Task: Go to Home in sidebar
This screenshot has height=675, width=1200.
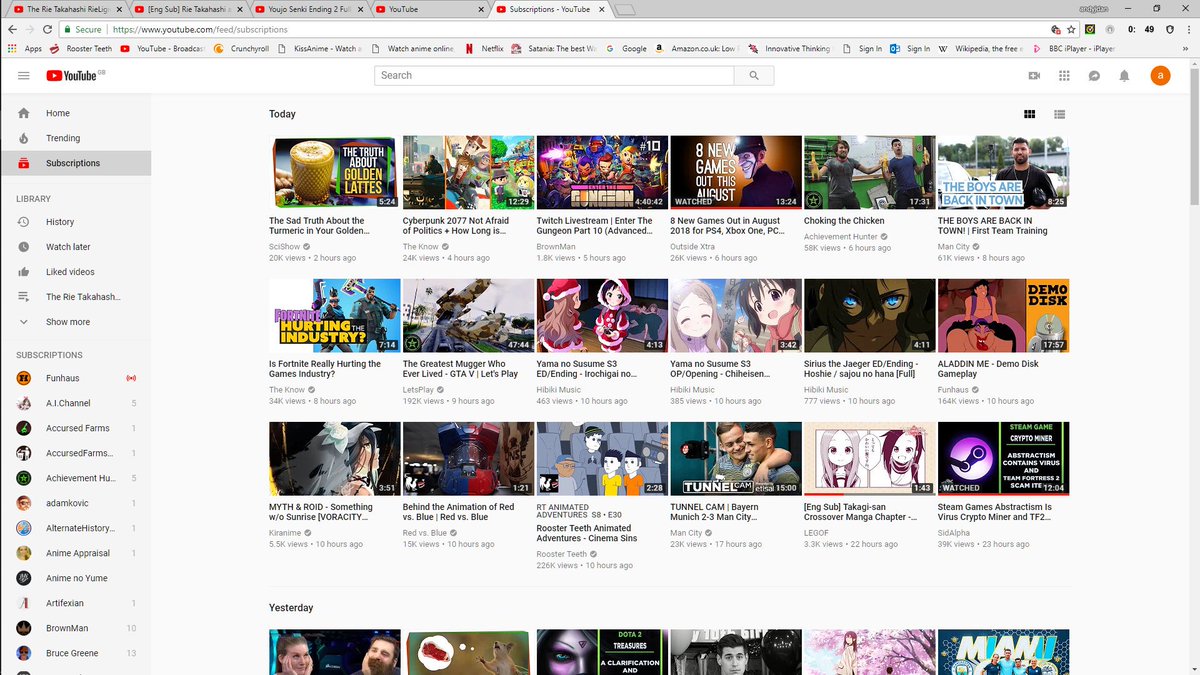Action: tap(75, 113)
